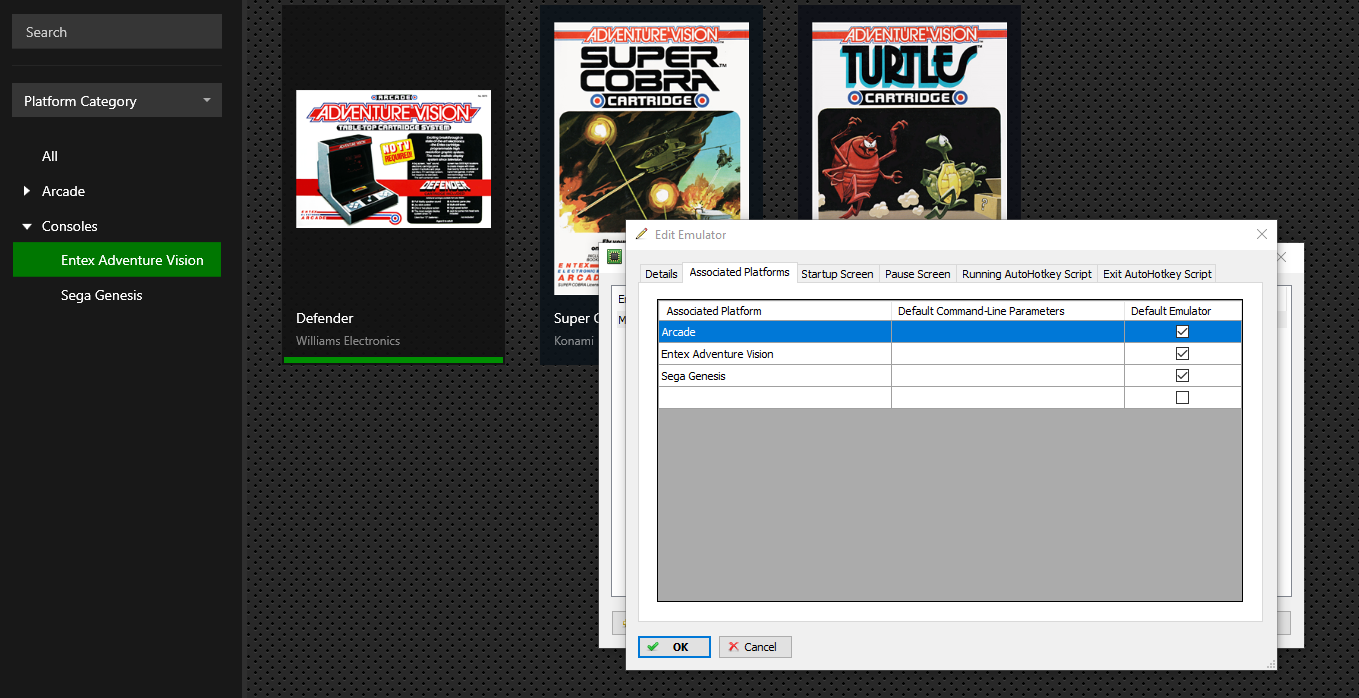Click Arcade's command-line parameters cell

point(1008,332)
